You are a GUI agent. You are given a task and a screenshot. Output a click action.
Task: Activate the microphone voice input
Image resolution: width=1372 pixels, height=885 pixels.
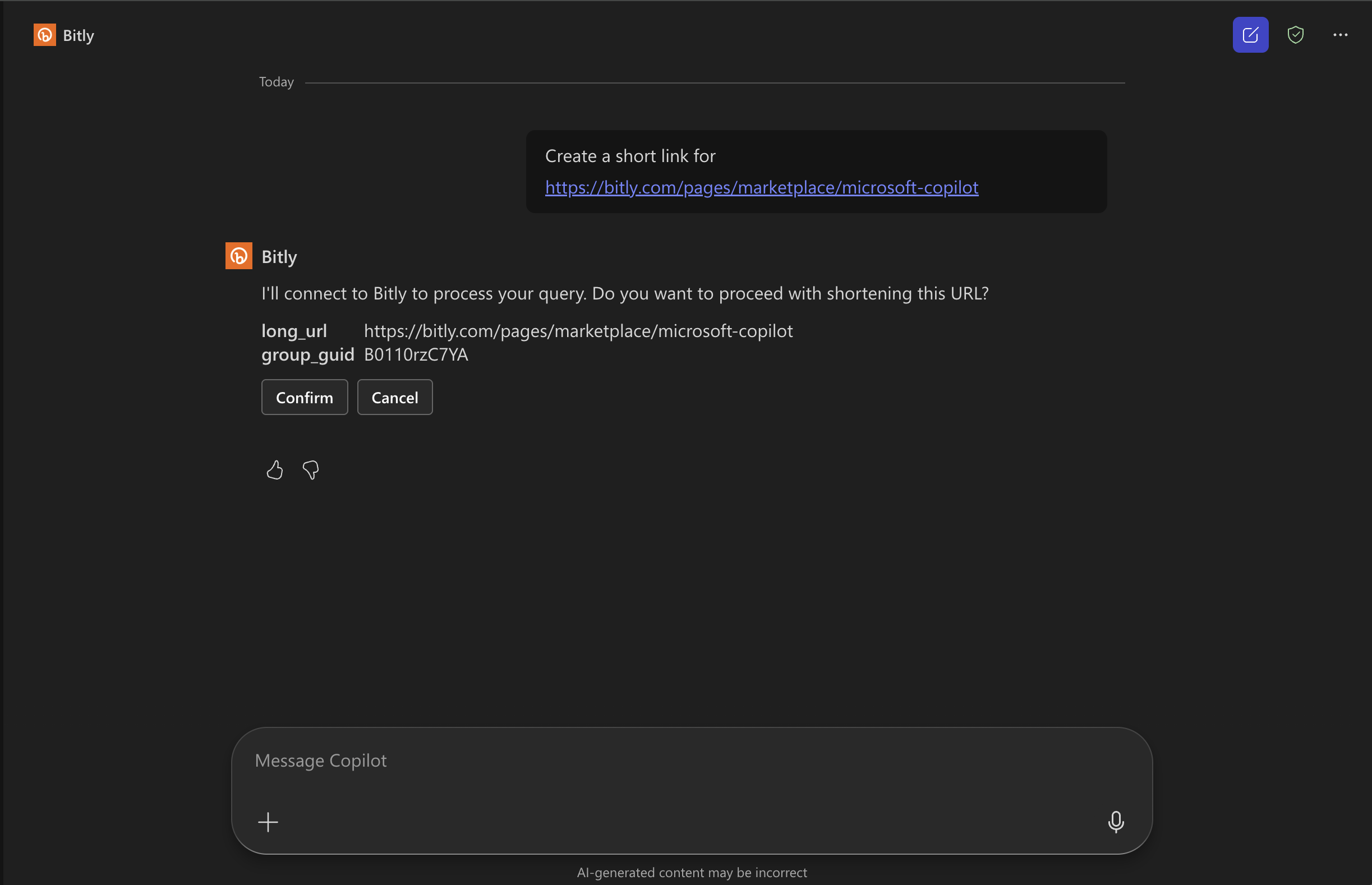[1116, 822]
